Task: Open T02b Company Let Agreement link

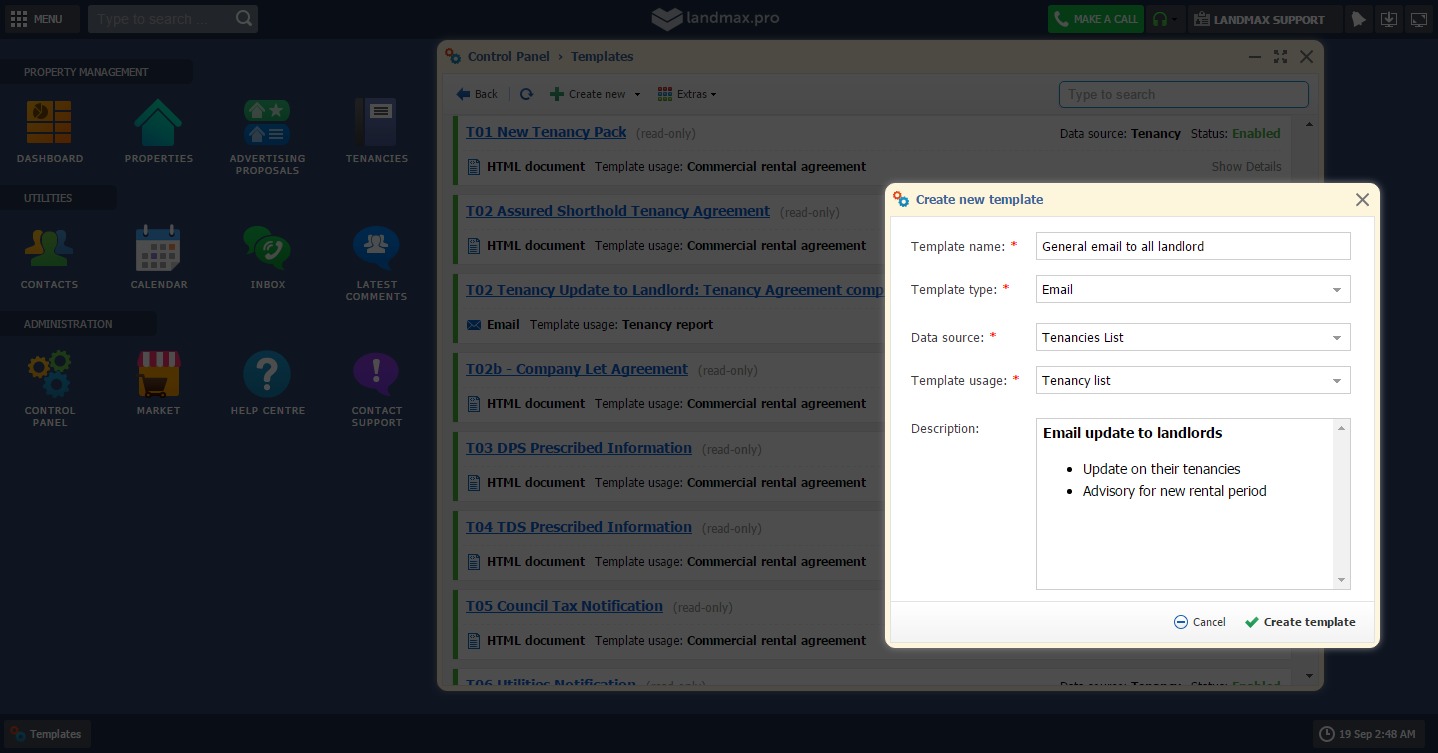Action: pos(577,369)
